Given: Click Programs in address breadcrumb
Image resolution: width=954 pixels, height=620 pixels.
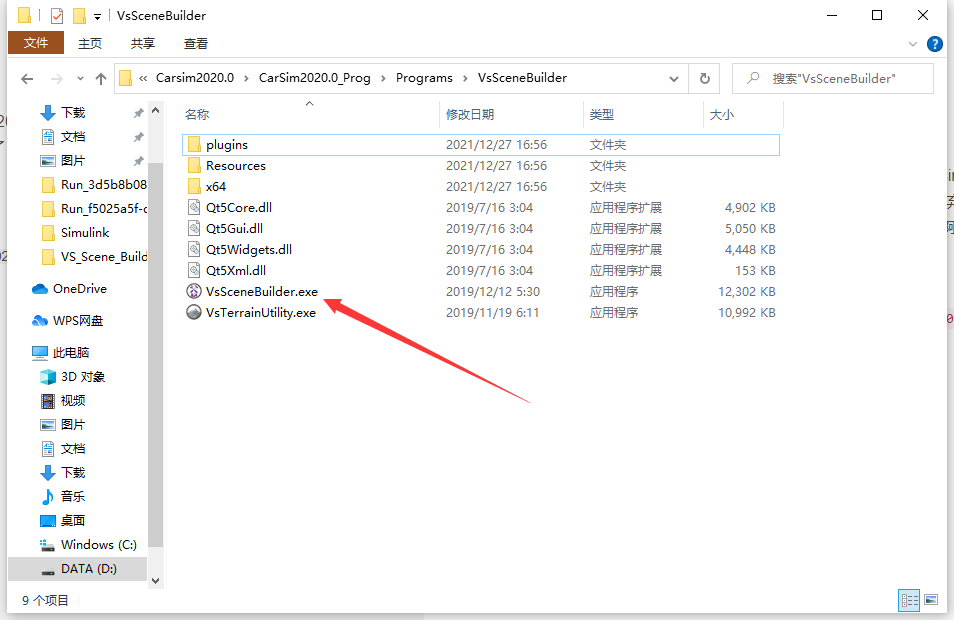Looking at the screenshot, I should coord(424,78).
